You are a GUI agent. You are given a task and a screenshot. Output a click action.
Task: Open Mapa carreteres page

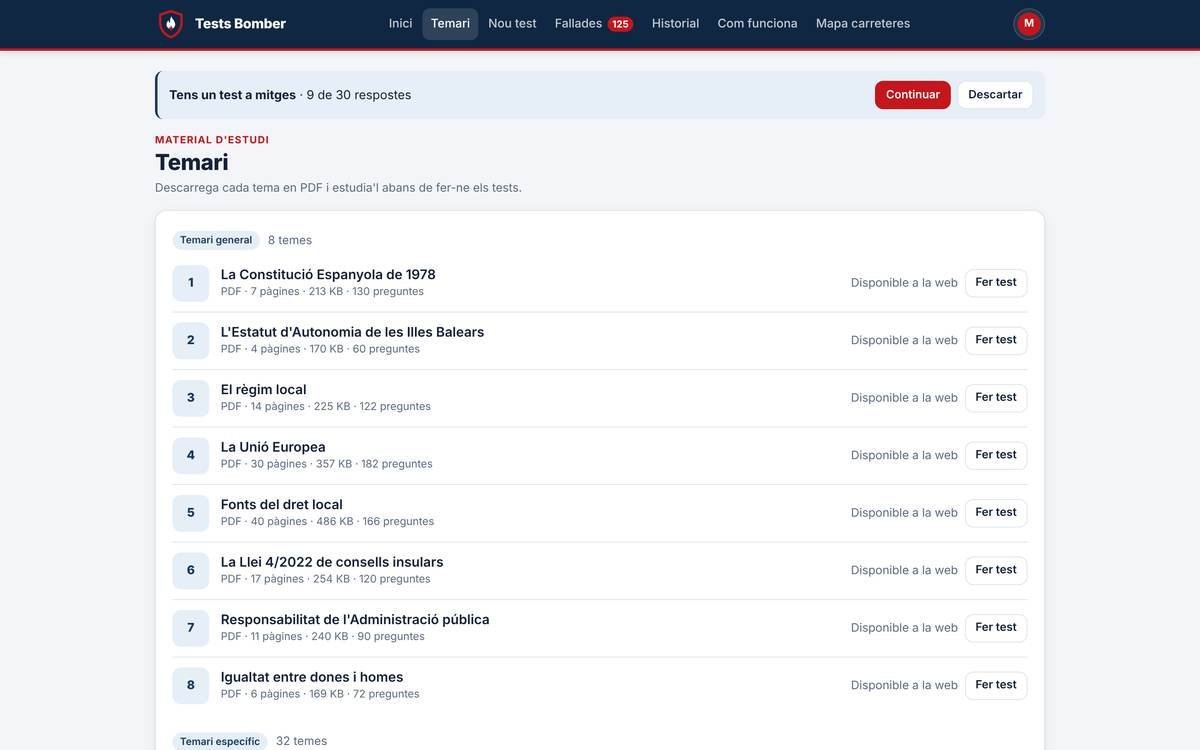[863, 24]
